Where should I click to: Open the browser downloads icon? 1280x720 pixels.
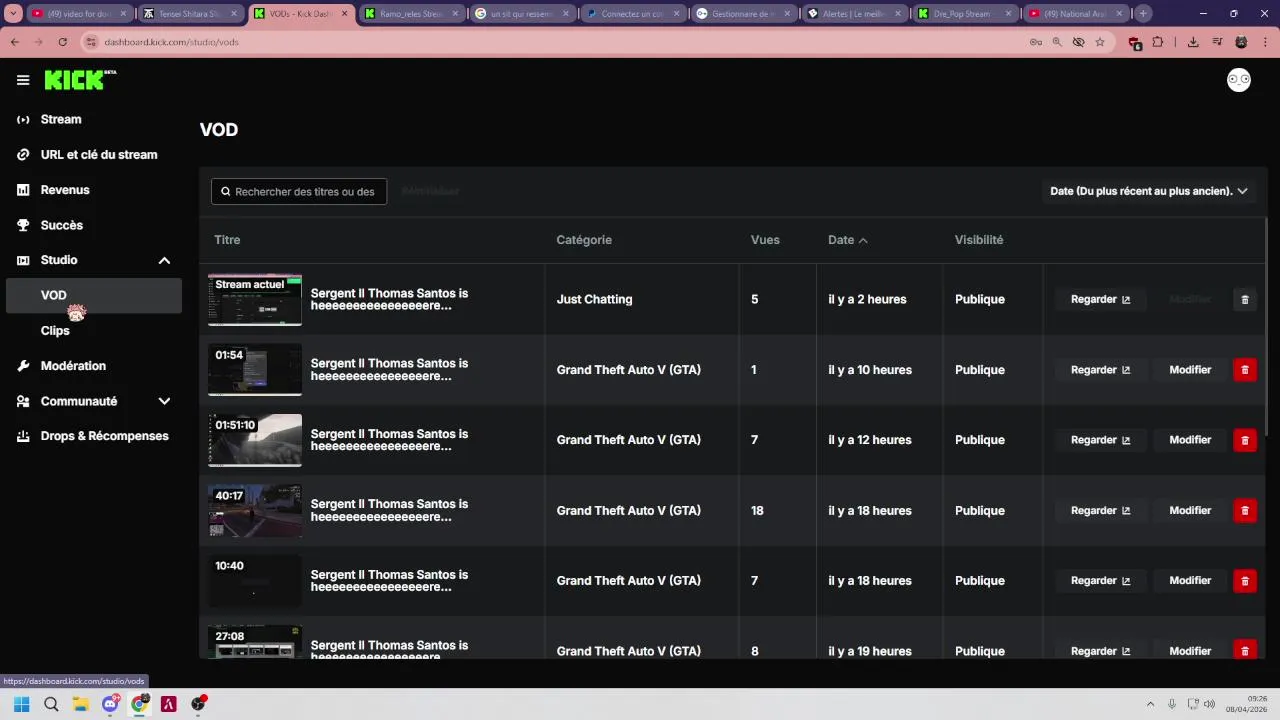1193,42
